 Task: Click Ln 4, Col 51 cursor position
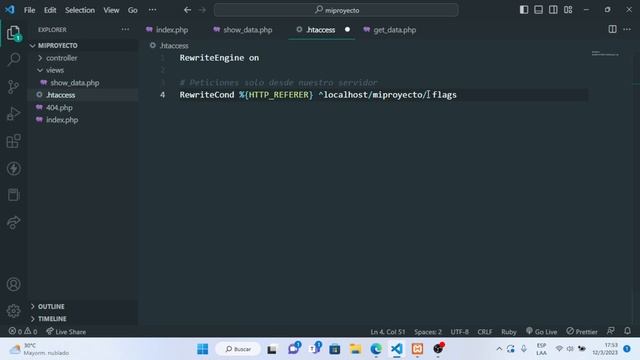point(388,332)
